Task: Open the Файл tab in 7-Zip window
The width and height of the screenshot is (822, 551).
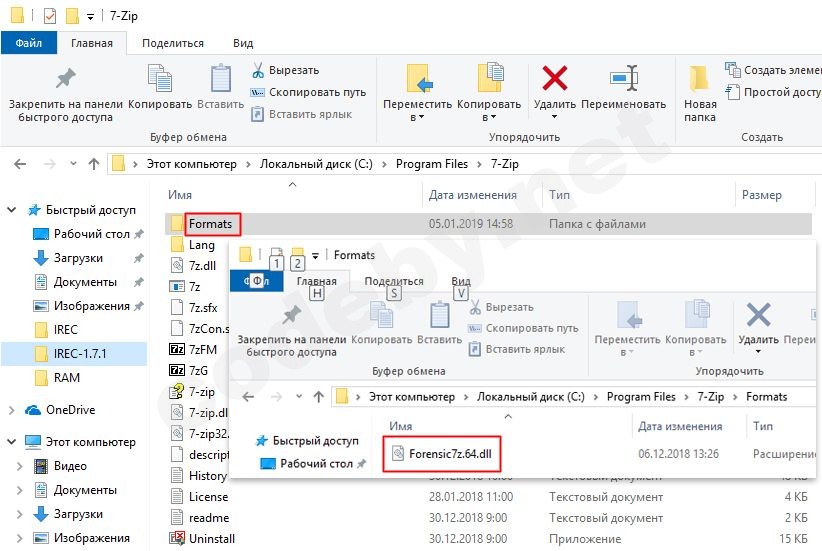Action: (x=28, y=43)
